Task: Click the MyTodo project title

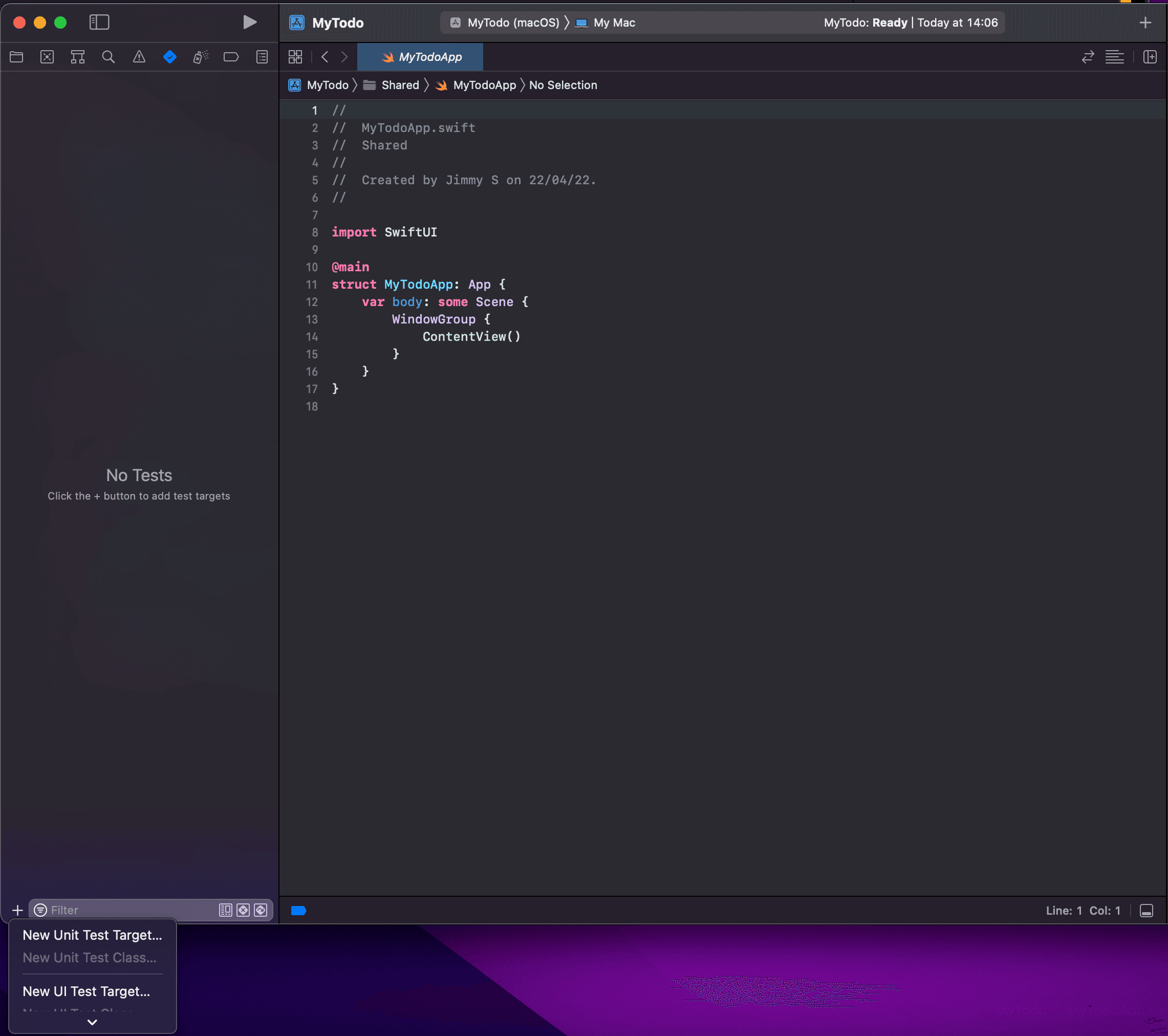Action: [x=338, y=23]
